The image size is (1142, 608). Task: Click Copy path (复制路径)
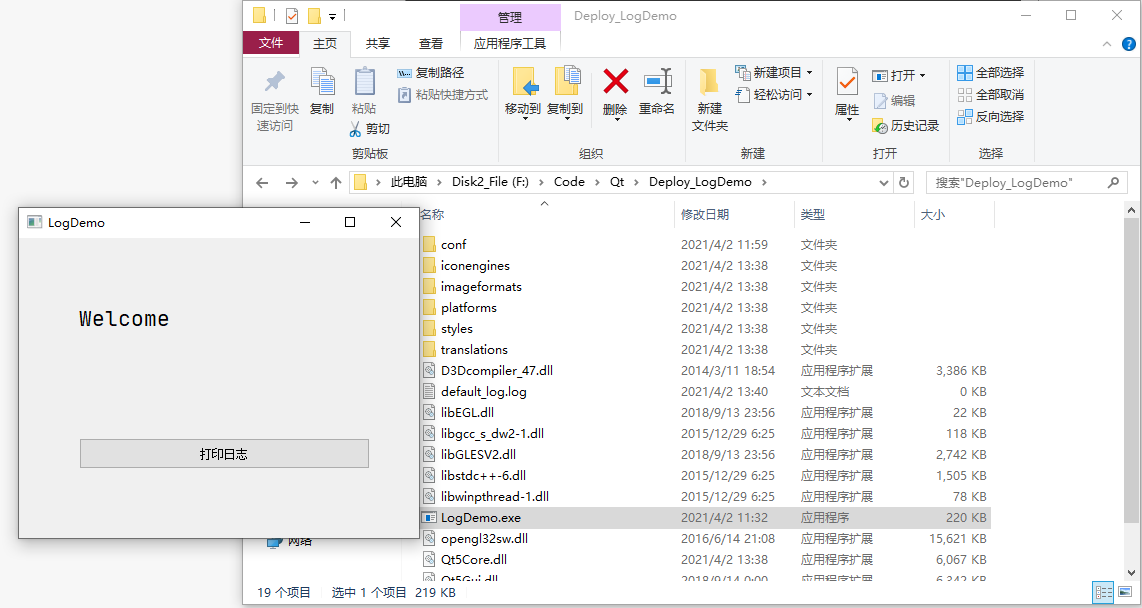[430, 73]
